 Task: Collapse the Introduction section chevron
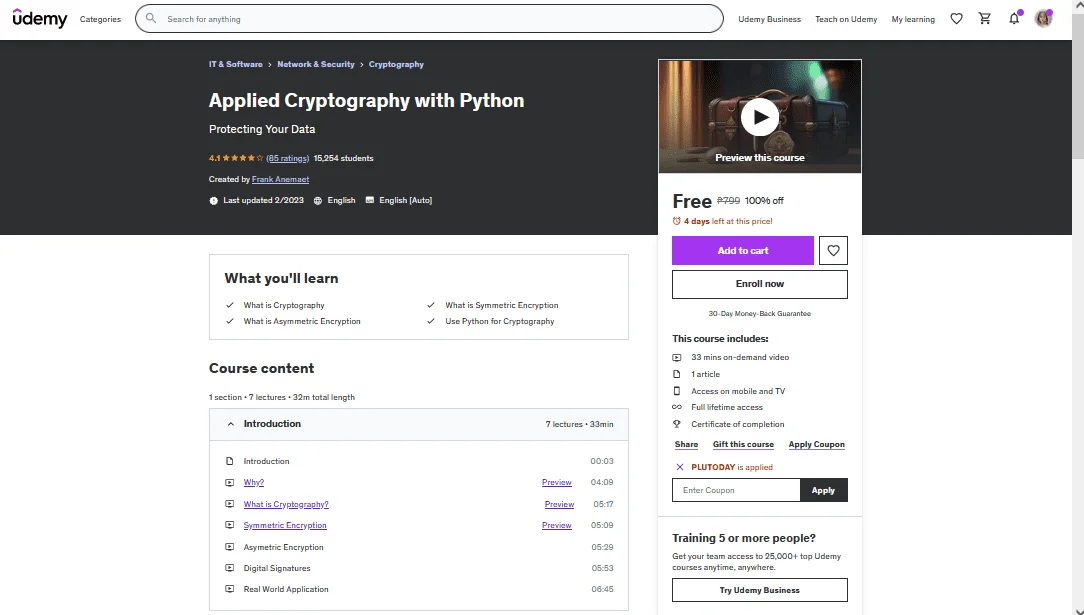point(230,424)
